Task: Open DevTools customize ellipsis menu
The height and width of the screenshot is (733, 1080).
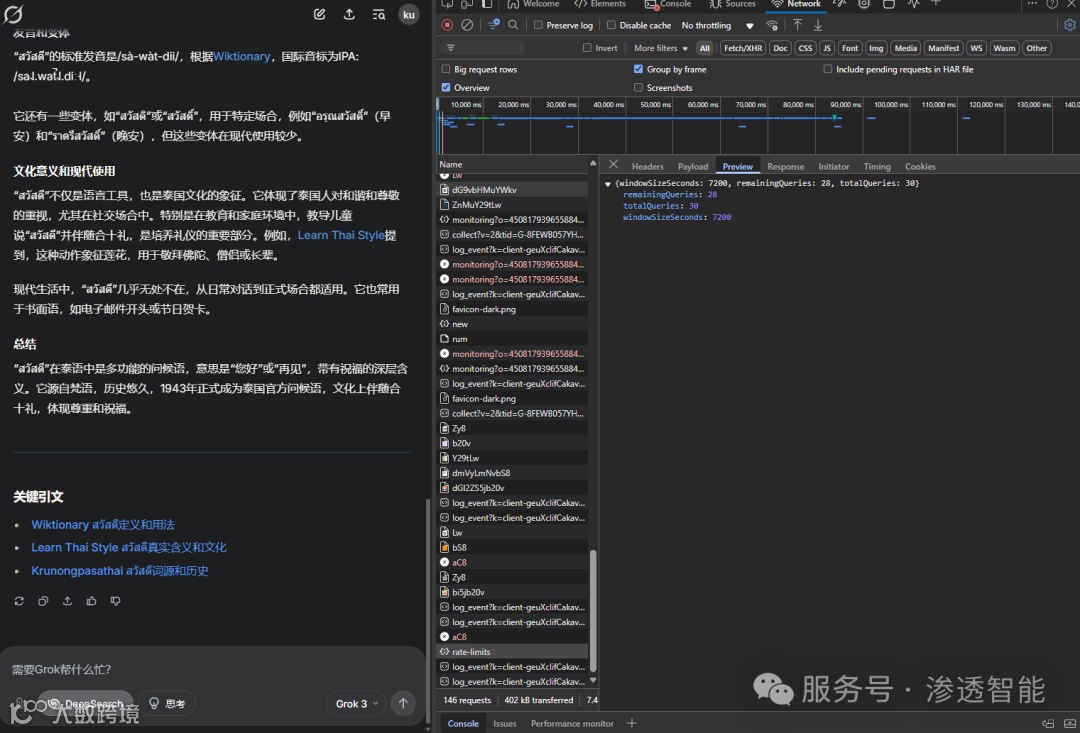Action: tap(1032, 3)
